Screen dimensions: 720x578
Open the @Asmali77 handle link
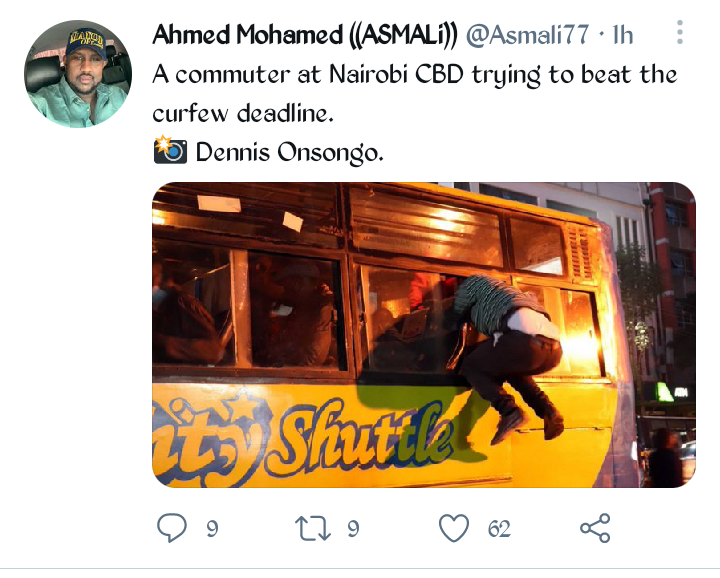(x=527, y=35)
